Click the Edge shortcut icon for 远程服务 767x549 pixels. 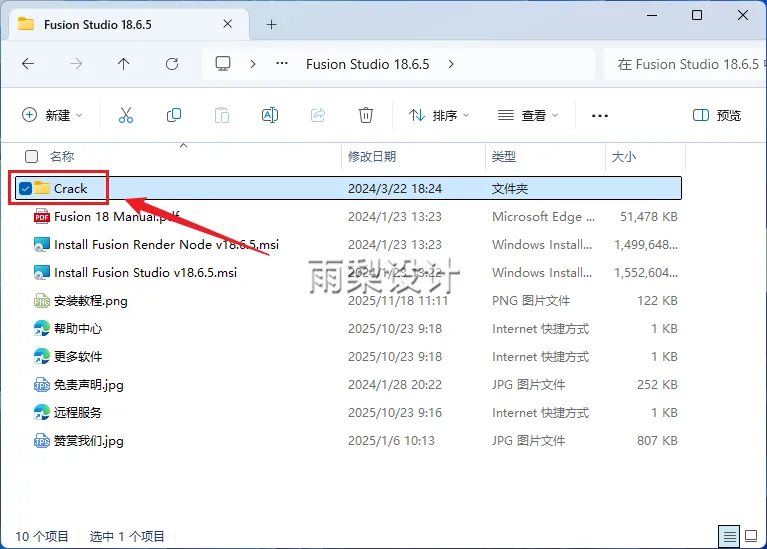click(42, 412)
